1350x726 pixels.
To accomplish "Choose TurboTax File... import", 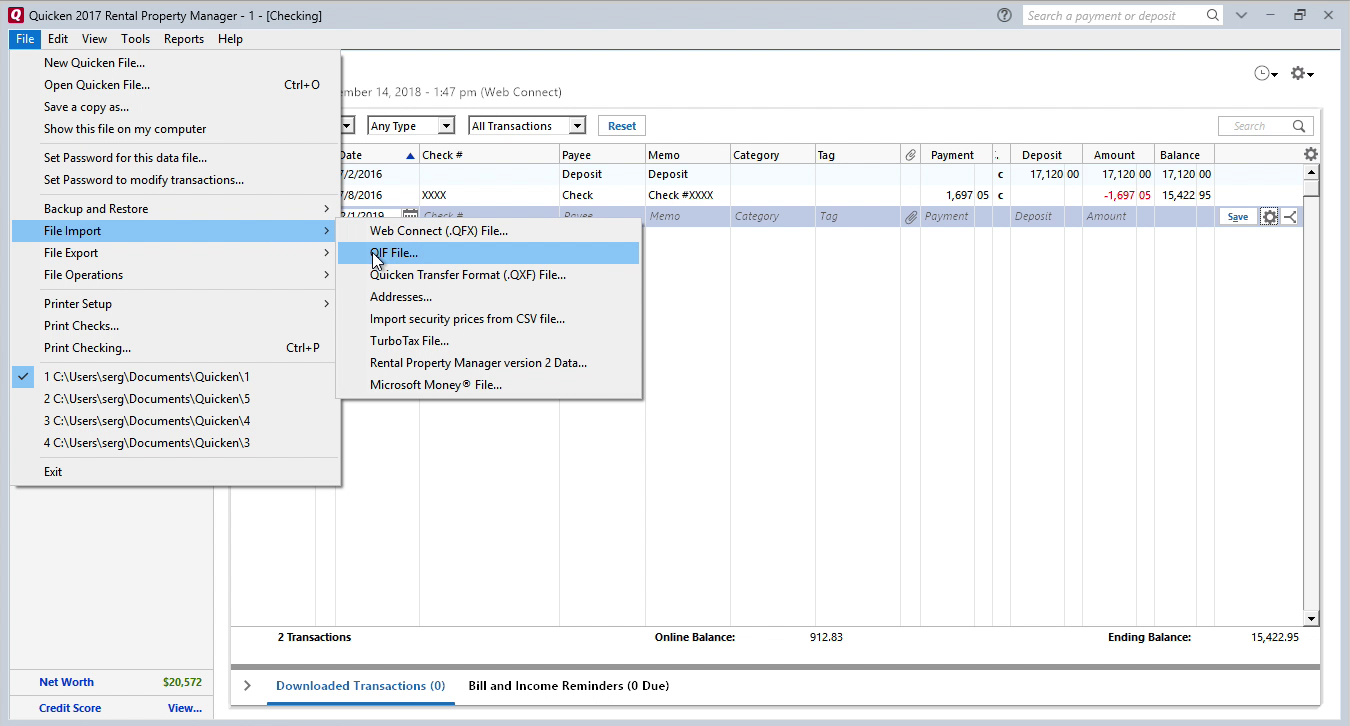I will click(488, 341).
